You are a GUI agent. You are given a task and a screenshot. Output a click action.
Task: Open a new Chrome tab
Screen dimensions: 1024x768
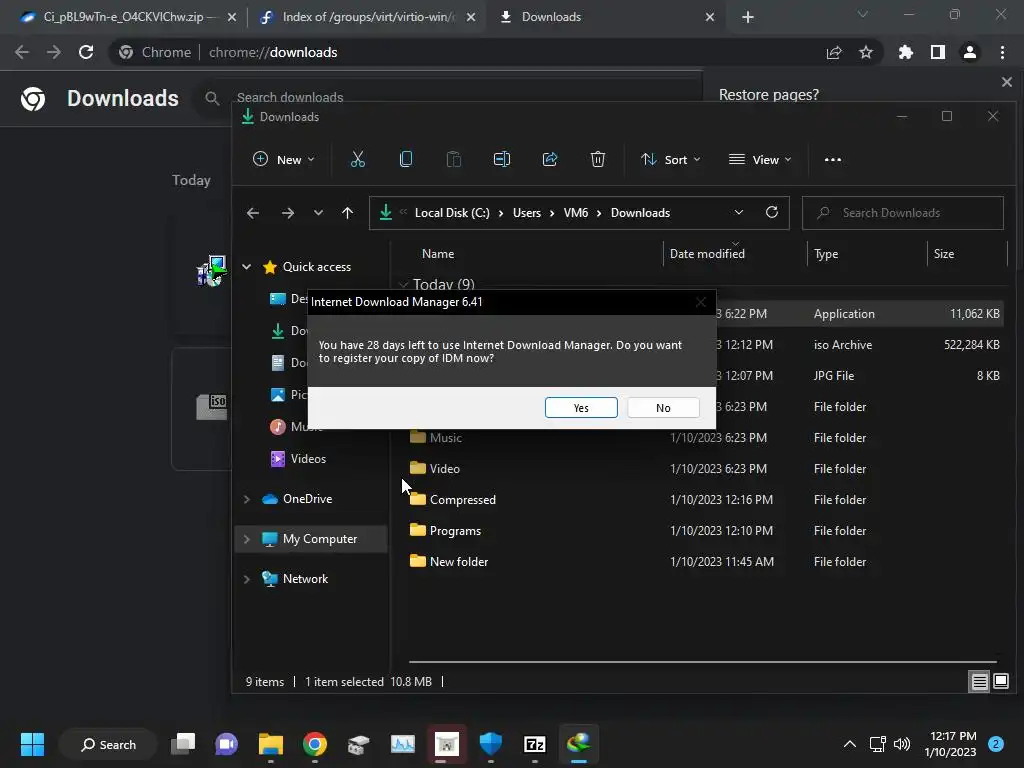pos(748,17)
